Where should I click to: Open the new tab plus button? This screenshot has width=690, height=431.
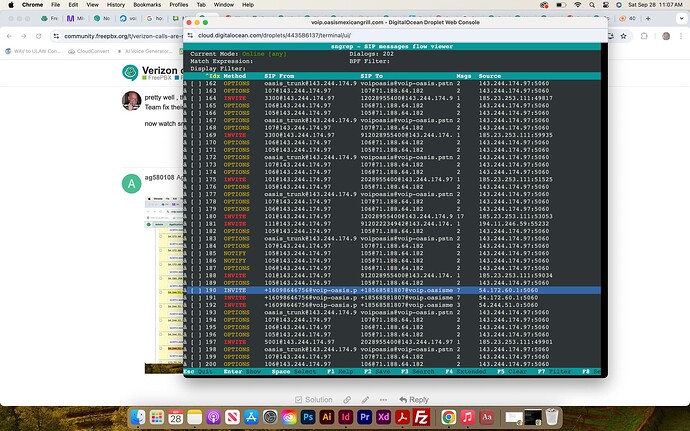(648, 18)
